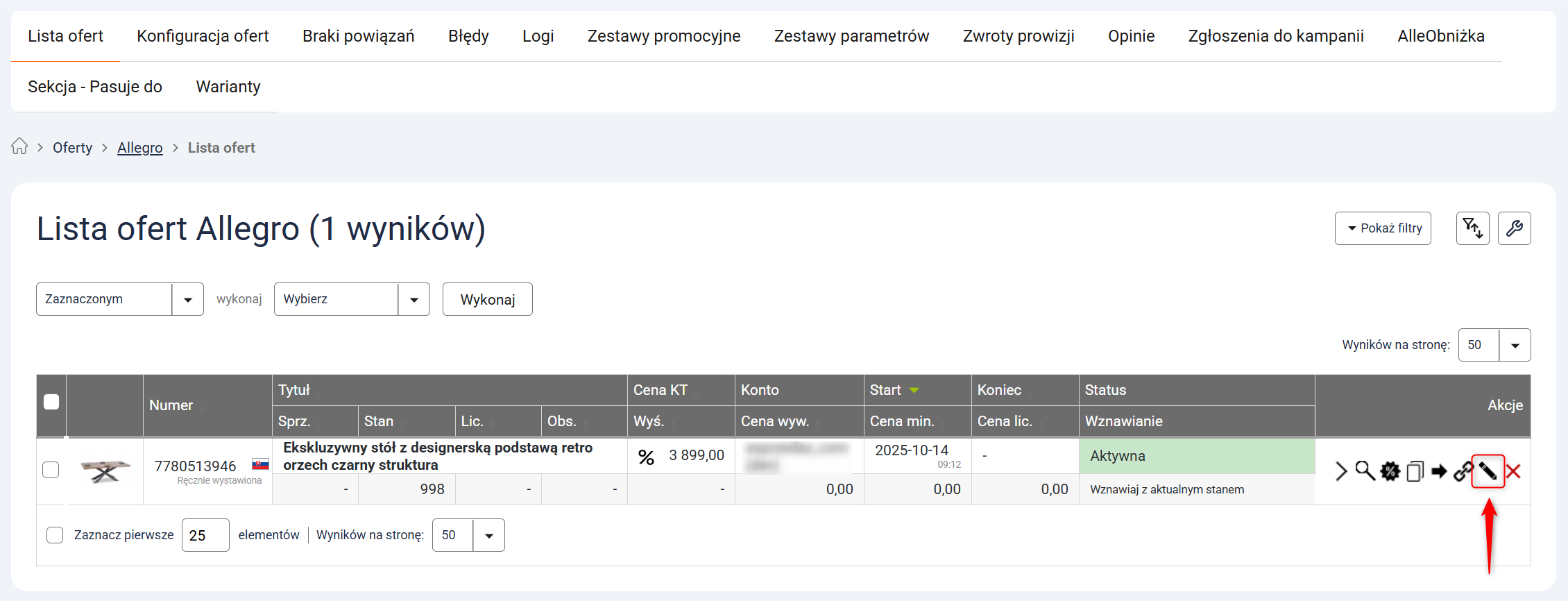This screenshot has height=601, width=1568.
Task: Open the 'Zaznaczonym' dropdown
Action: [x=119, y=299]
